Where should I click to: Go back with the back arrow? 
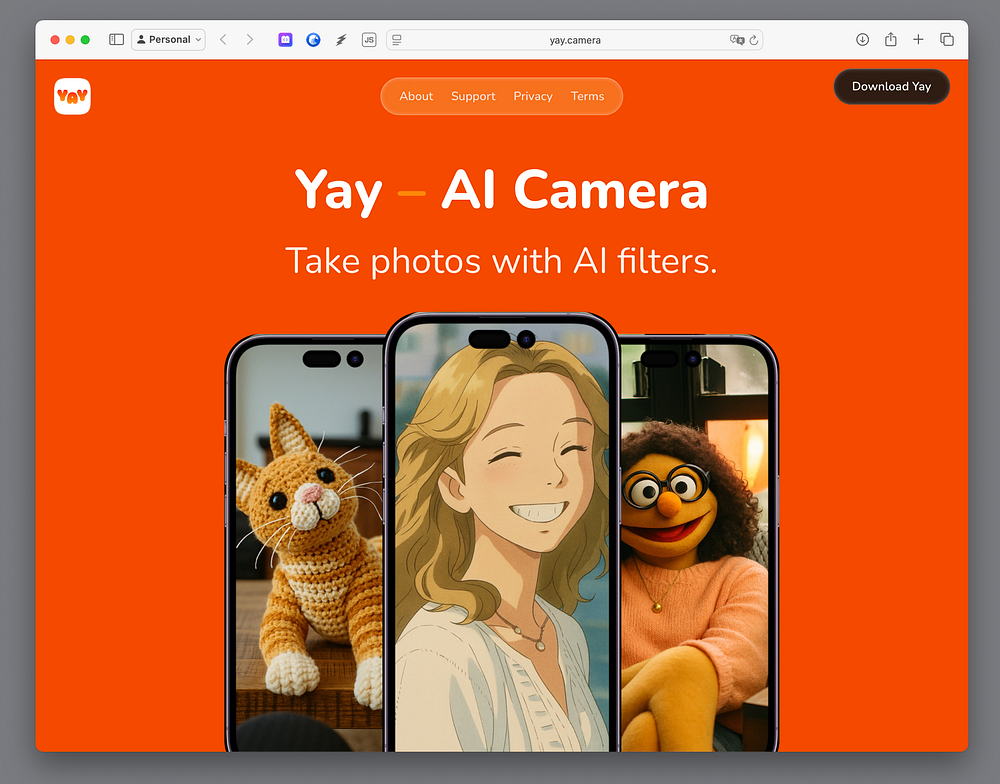[x=223, y=40]
